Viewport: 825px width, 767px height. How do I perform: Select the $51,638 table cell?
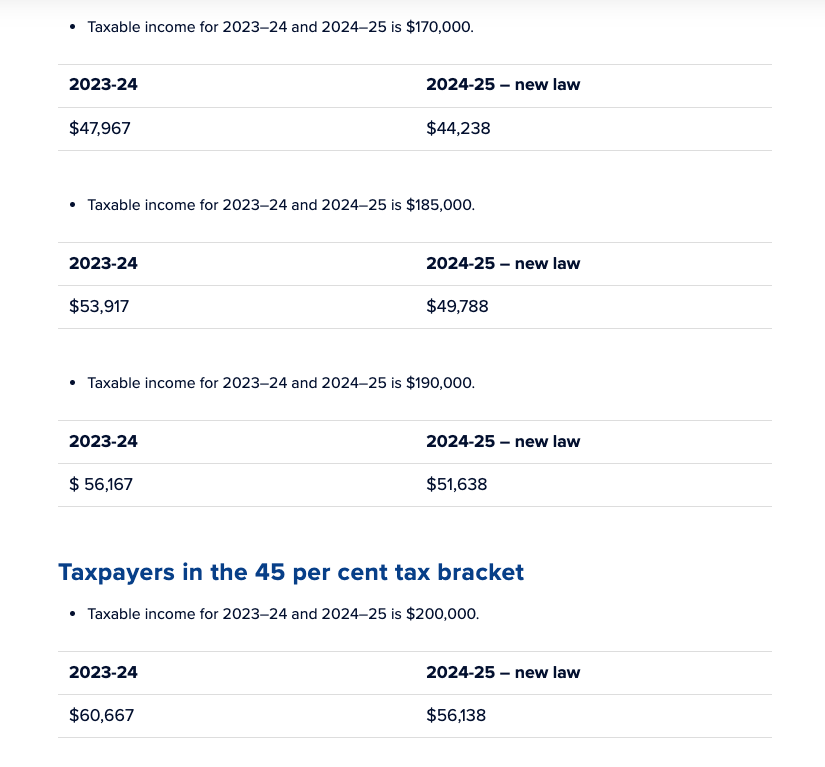457,485
